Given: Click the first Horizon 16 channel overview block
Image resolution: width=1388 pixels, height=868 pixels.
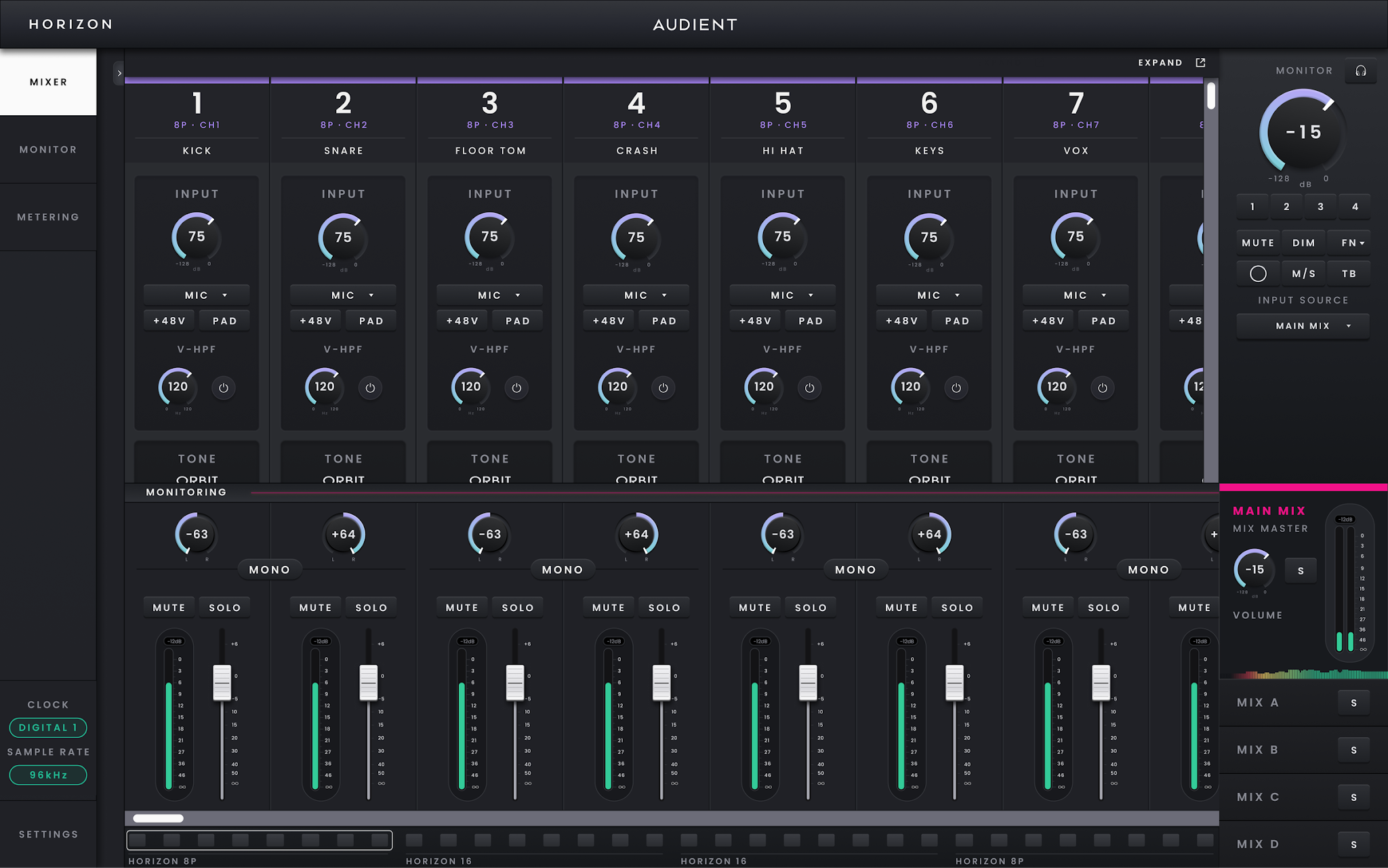Looking at the screenshot, I should coord(413,840).
